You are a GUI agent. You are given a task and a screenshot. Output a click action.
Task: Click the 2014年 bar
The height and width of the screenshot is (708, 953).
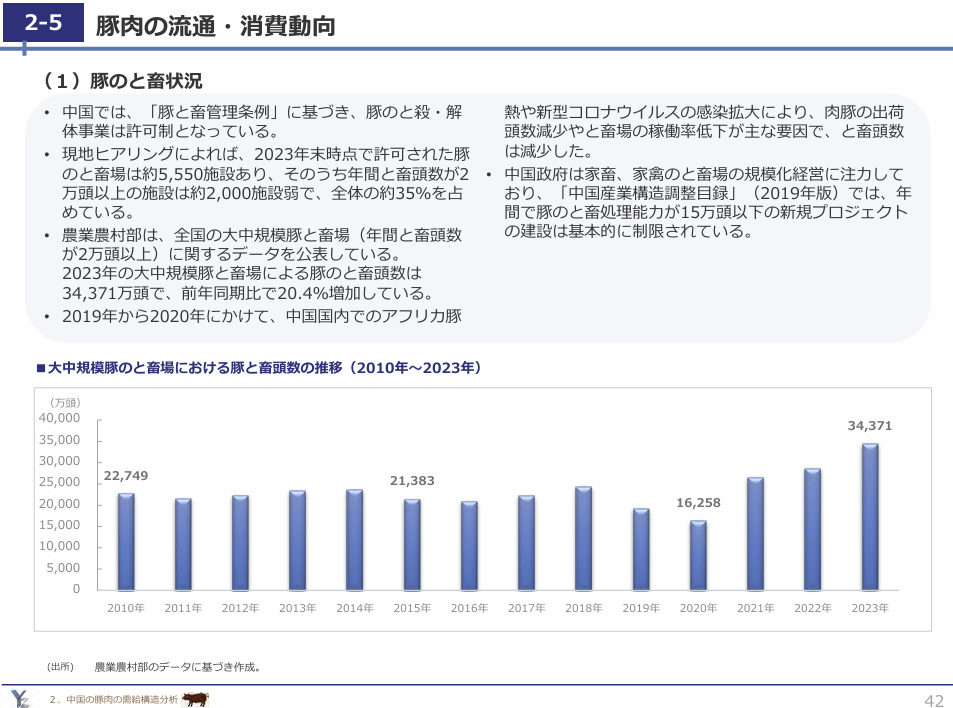point(354,540)
